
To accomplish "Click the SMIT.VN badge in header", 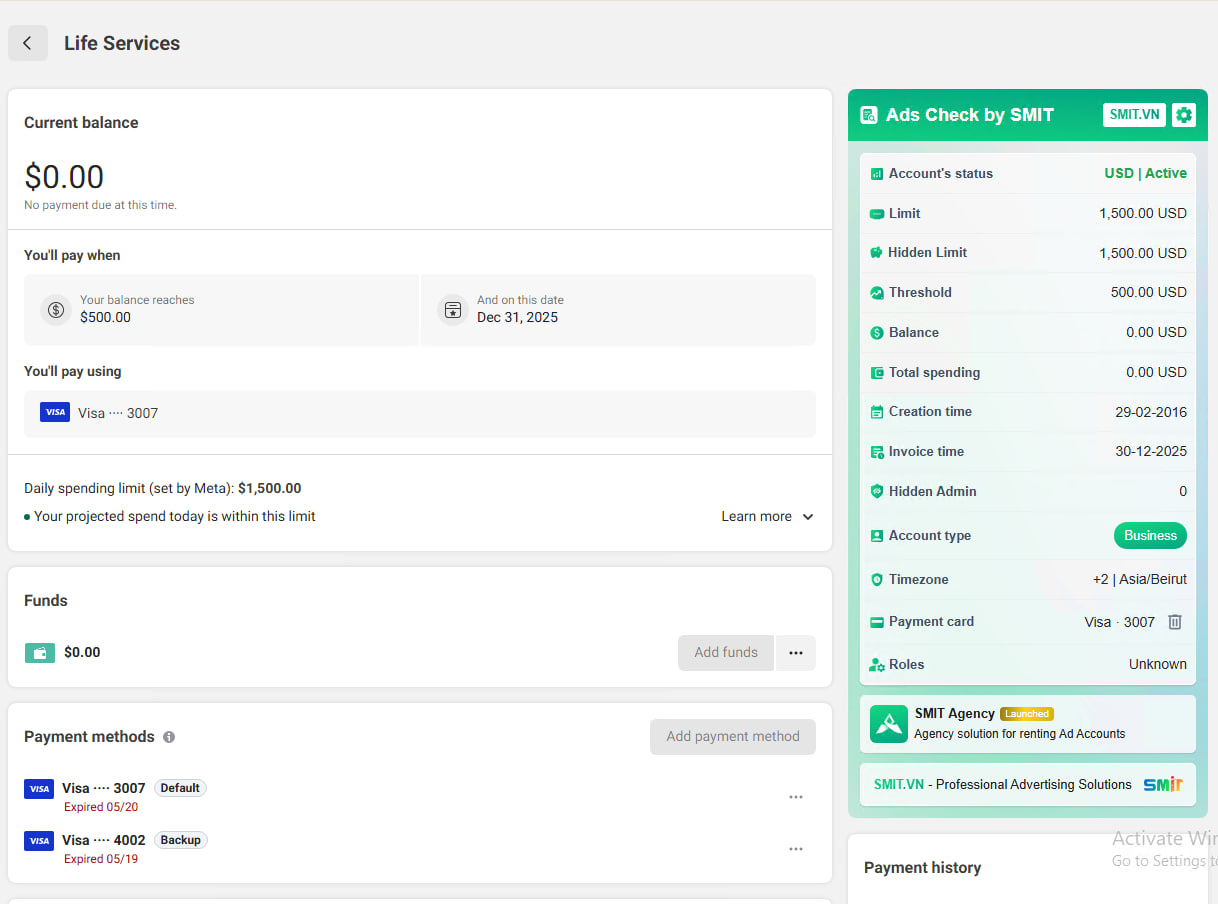I will click(x=1134, y=115).
